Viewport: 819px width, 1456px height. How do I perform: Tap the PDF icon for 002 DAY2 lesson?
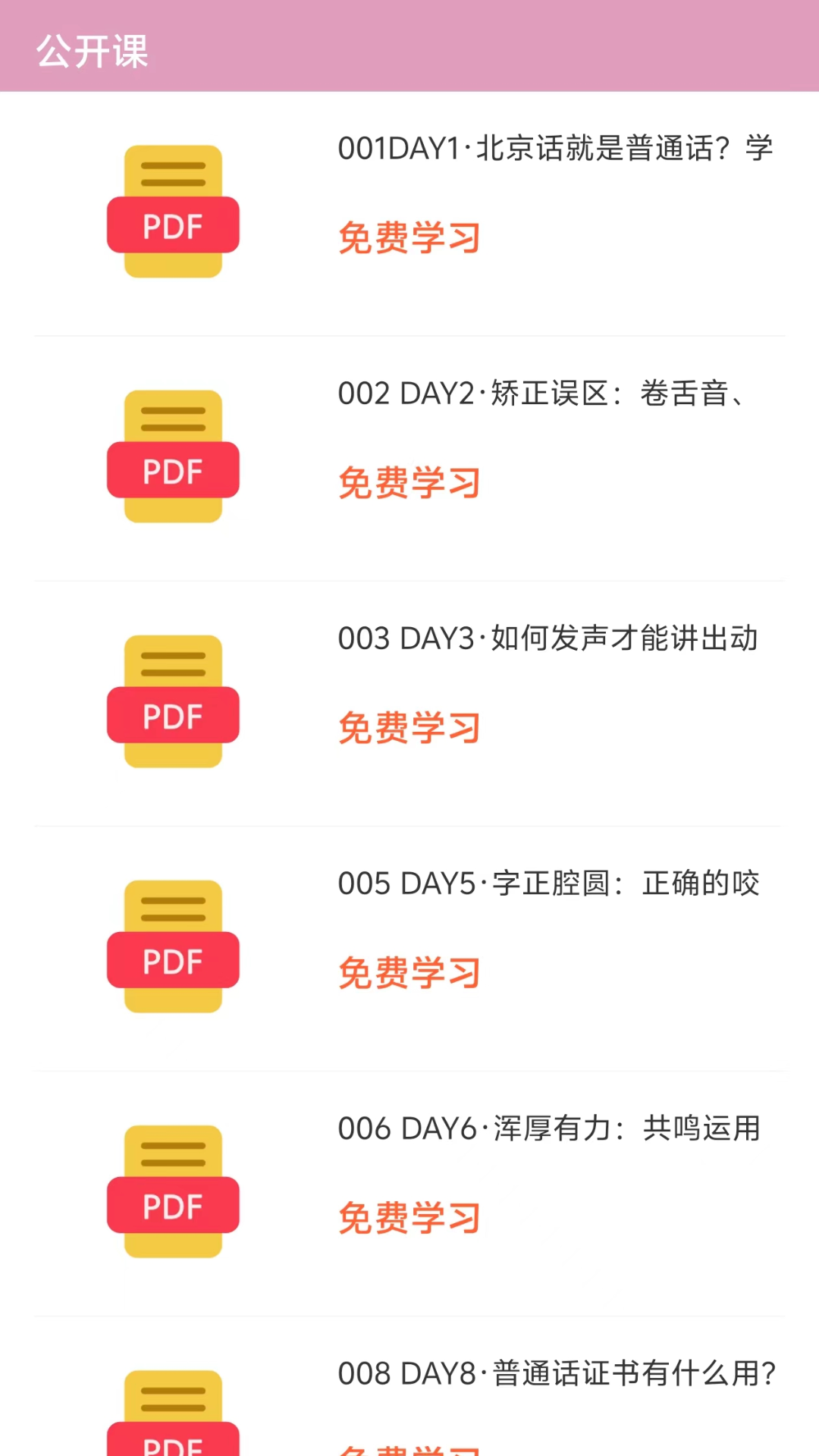173,457
